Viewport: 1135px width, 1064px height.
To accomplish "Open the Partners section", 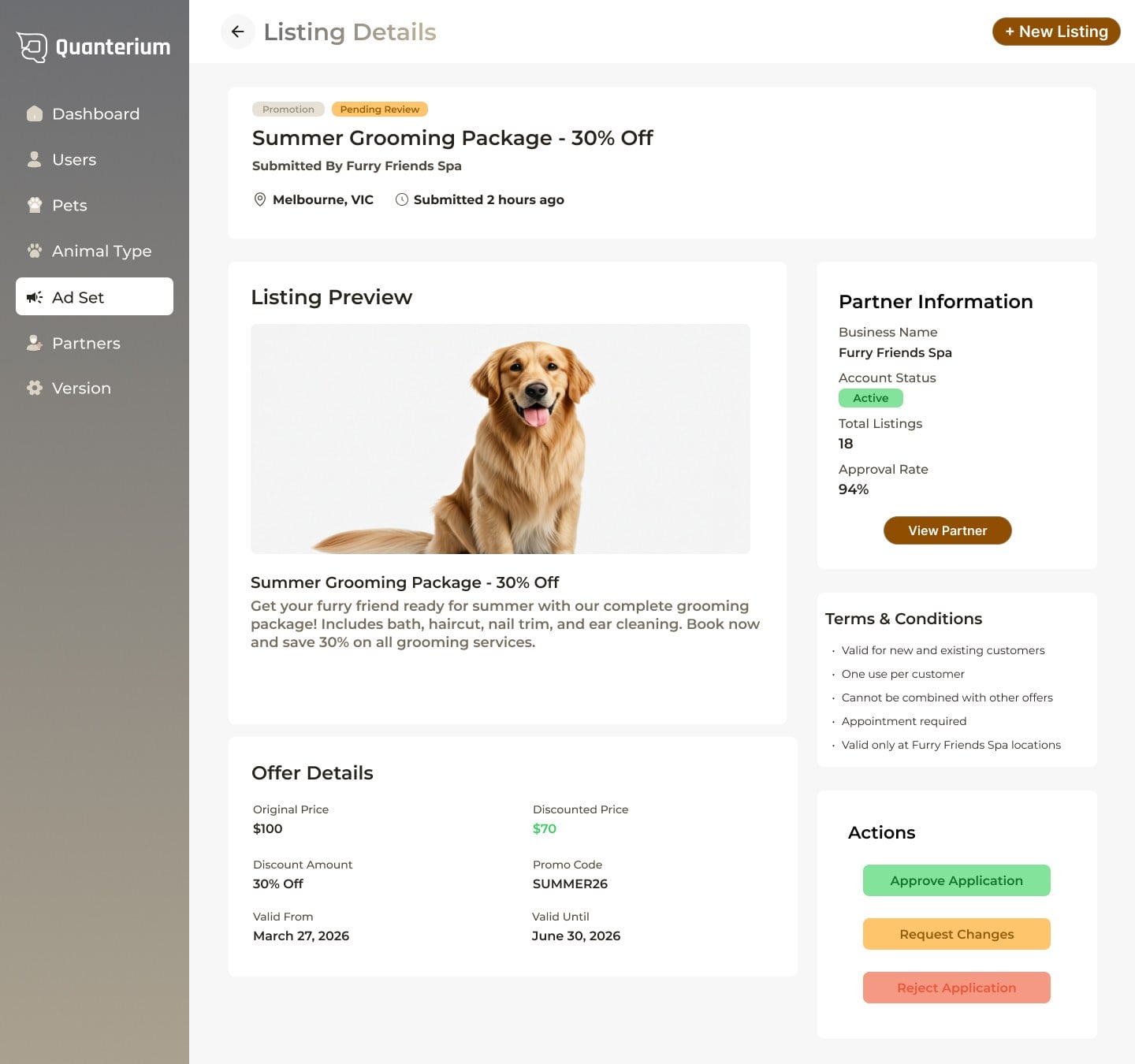I will [95, 343].
